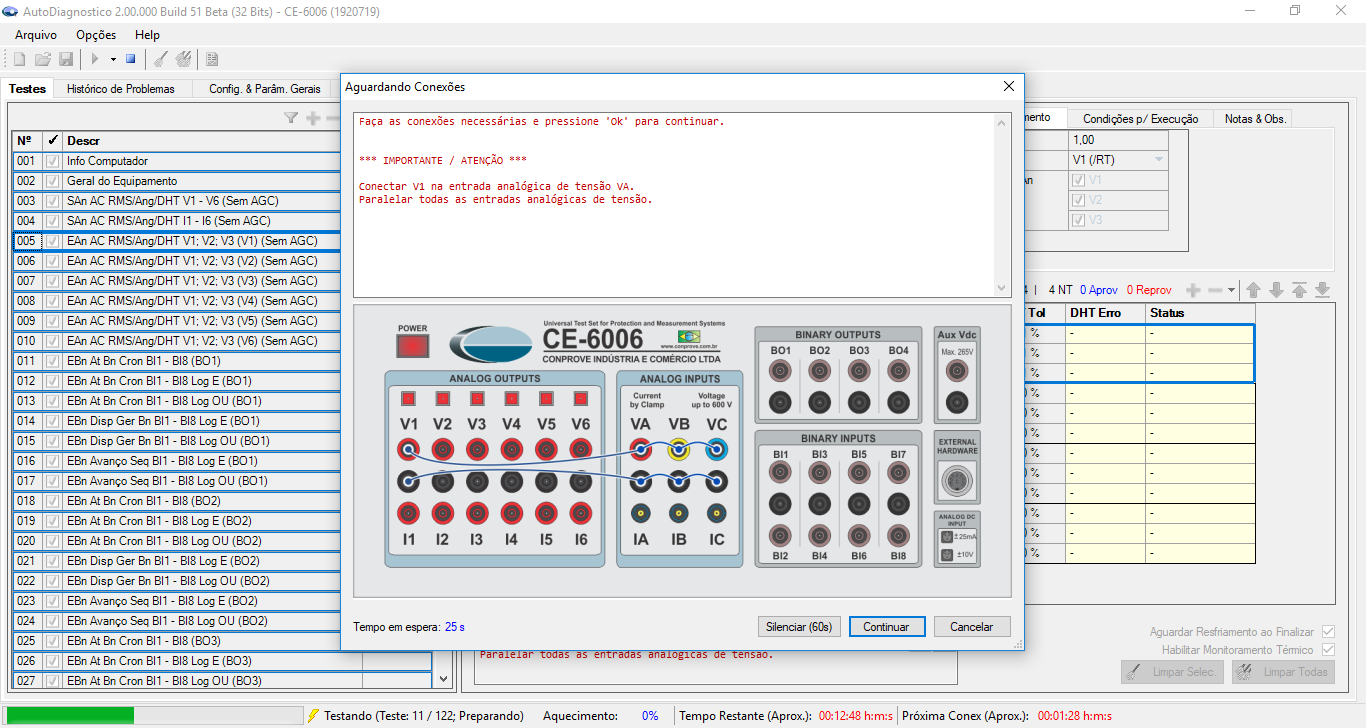Switch to Notas & Obs. tab
Image resolution: width=1368 pixels, height=728 pixels.
pos(1255,118)
